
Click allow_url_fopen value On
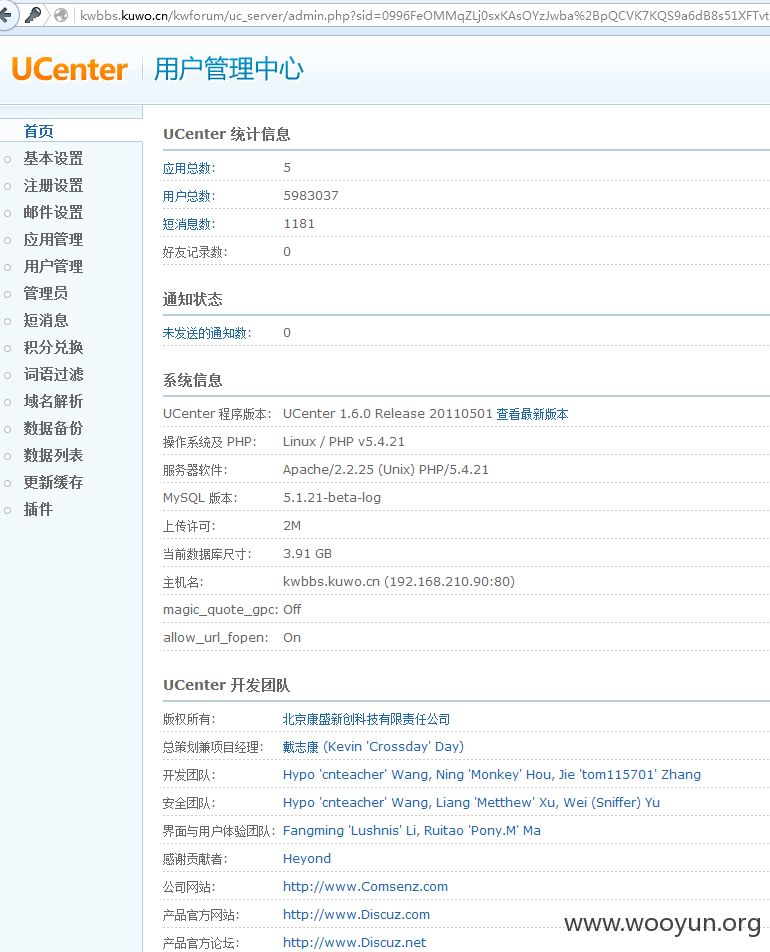click(x=291, y=637)
